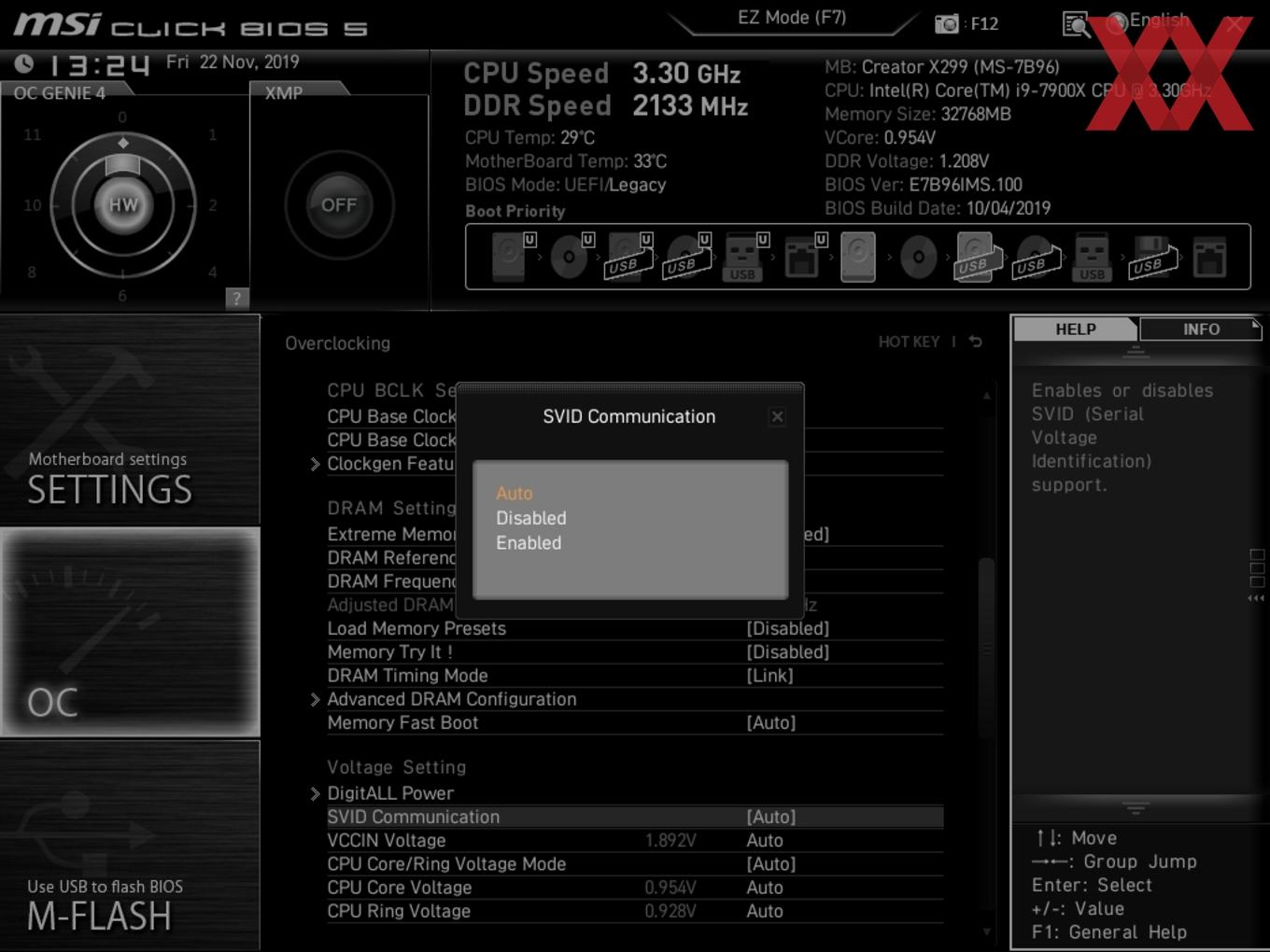Click BIOS Ver: E7B96IMS.100 text

(x=924, y=185)
